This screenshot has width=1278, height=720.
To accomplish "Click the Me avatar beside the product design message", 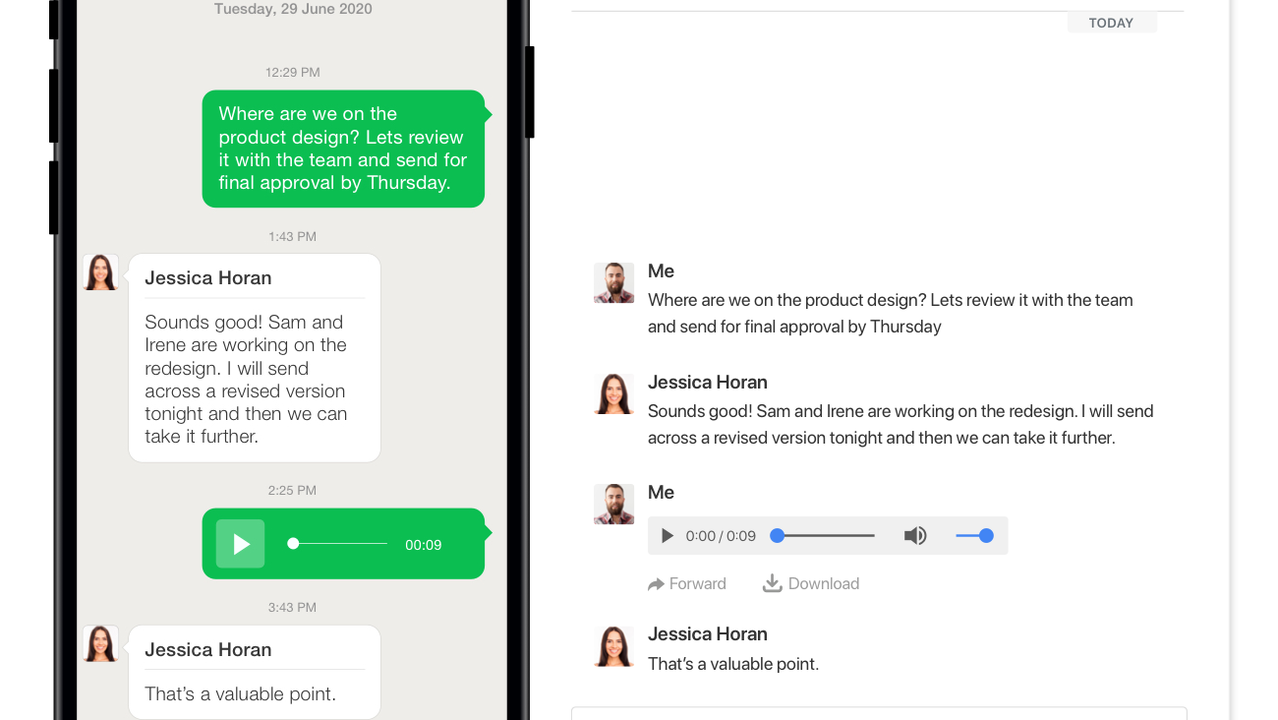I will click(x=613, y=283).
